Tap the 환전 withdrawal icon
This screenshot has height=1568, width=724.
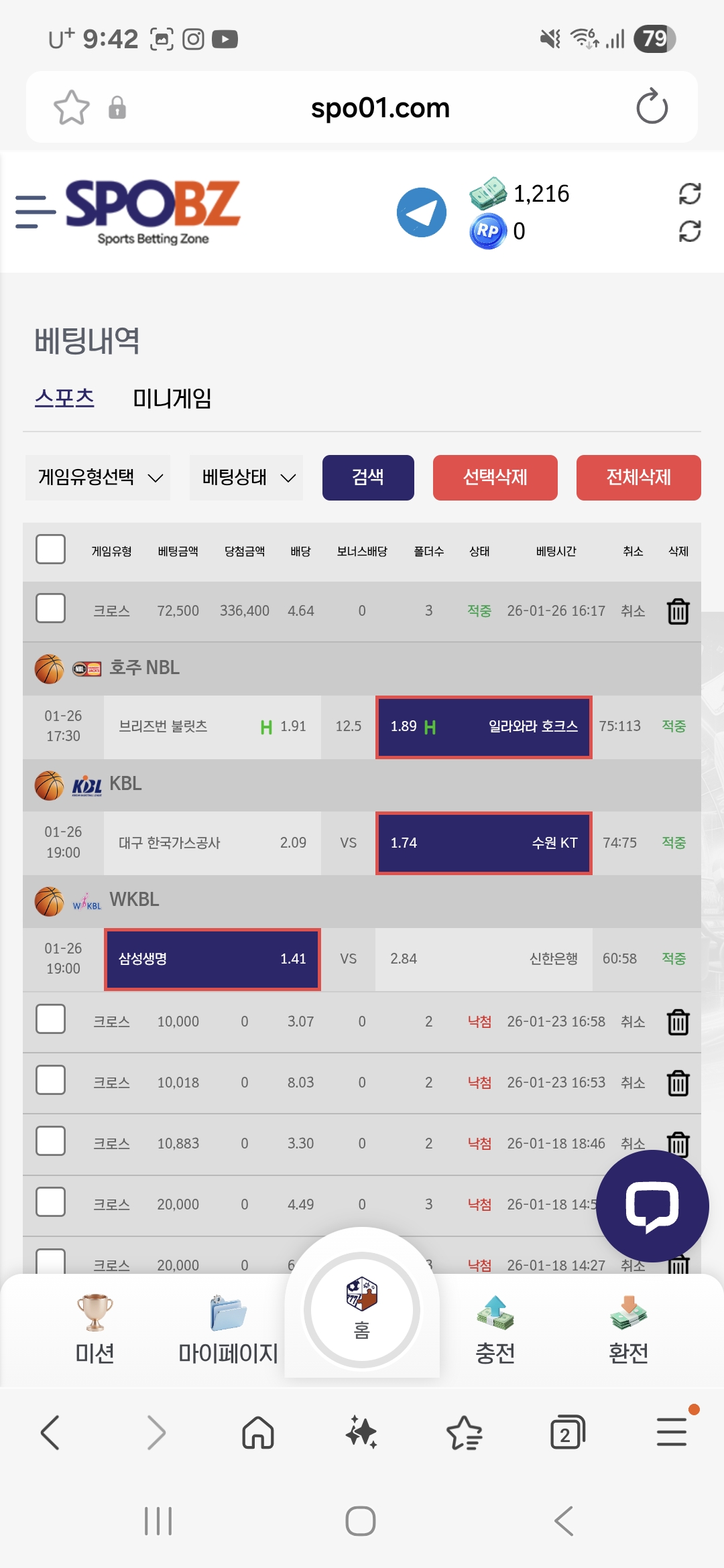coord(628,1313)
